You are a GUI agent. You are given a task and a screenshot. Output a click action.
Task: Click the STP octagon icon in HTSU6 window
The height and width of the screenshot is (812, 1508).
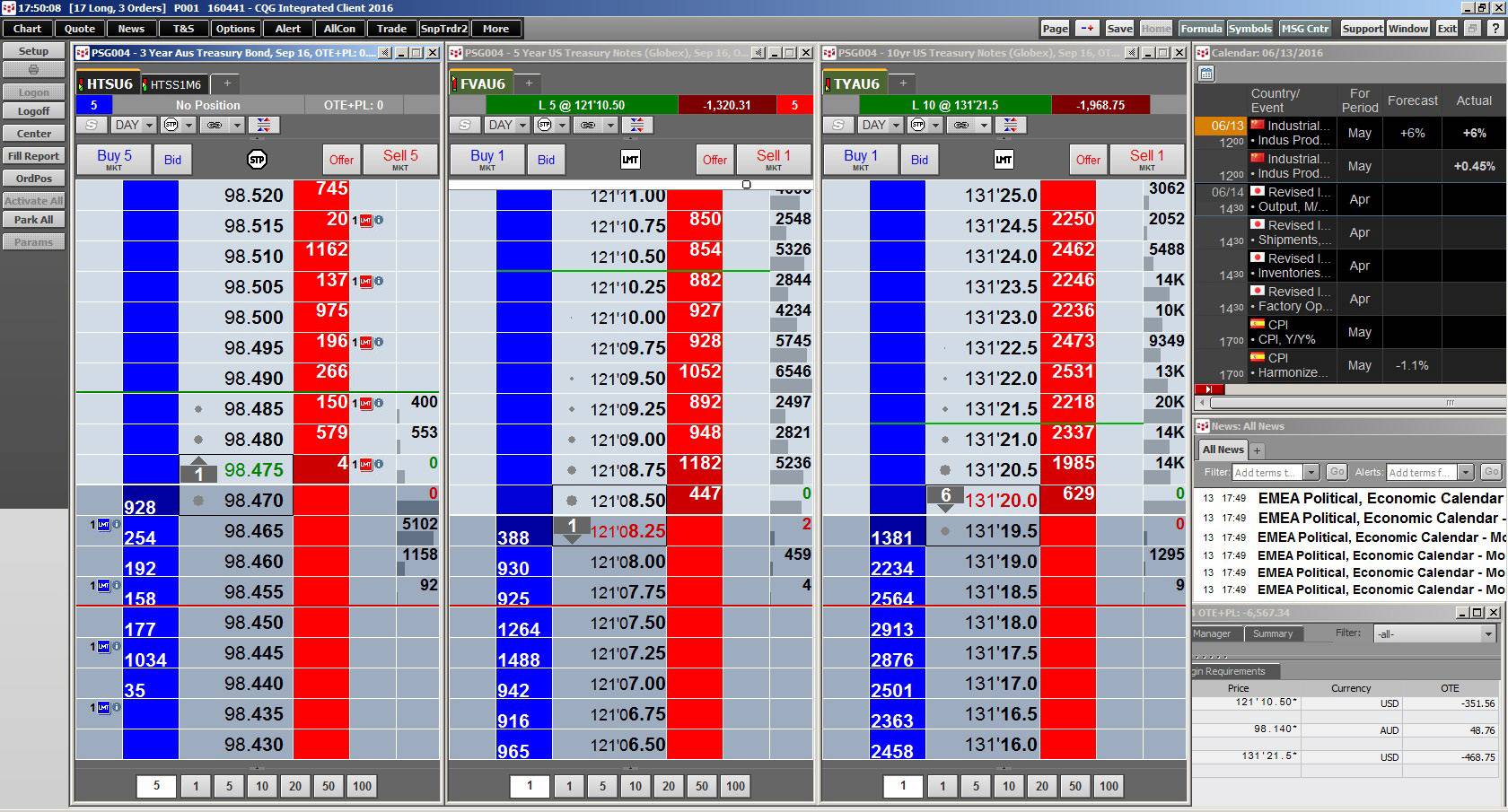(x=257, y=160)
